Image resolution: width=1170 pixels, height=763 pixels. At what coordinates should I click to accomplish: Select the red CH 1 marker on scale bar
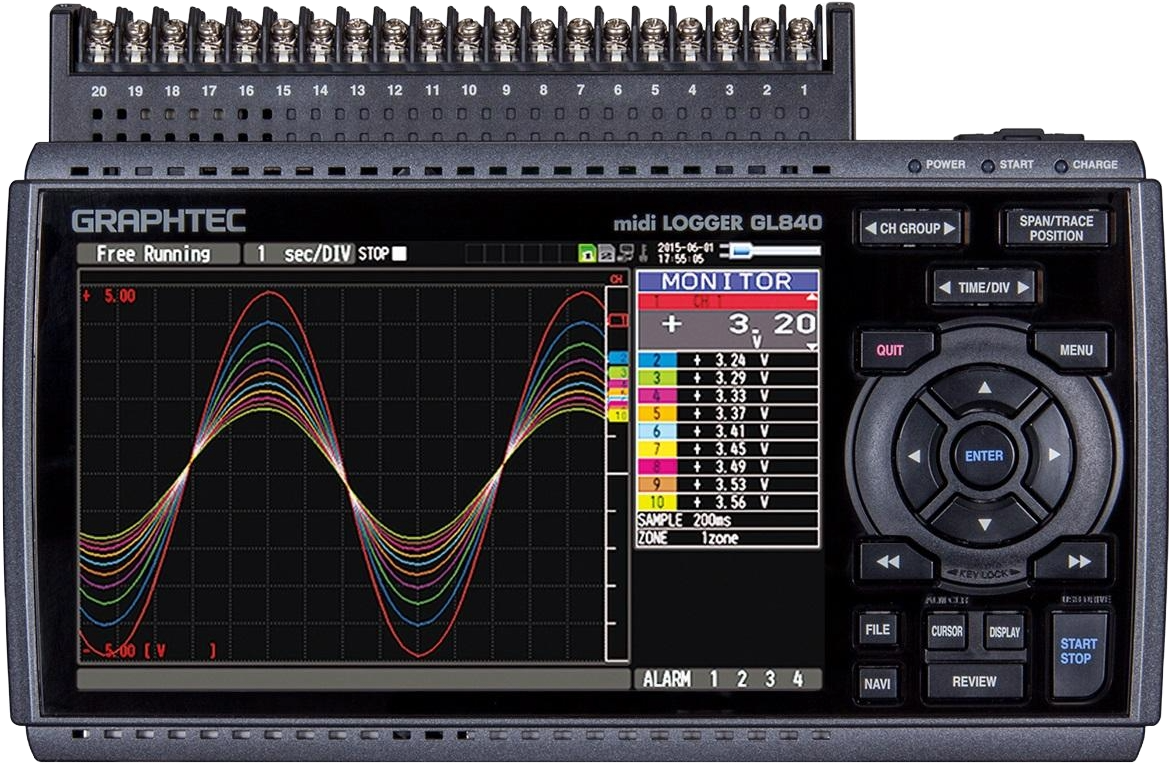coord(619,319)
